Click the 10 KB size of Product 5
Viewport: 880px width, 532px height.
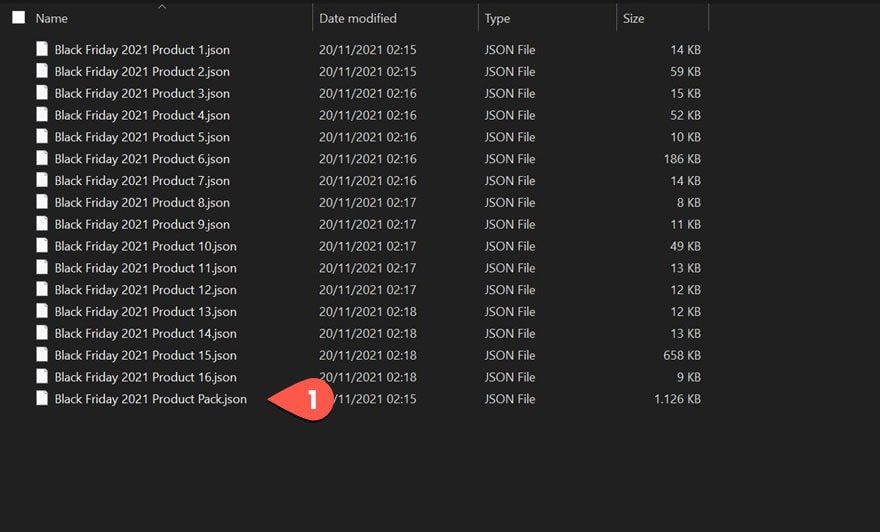click(685, 137)
